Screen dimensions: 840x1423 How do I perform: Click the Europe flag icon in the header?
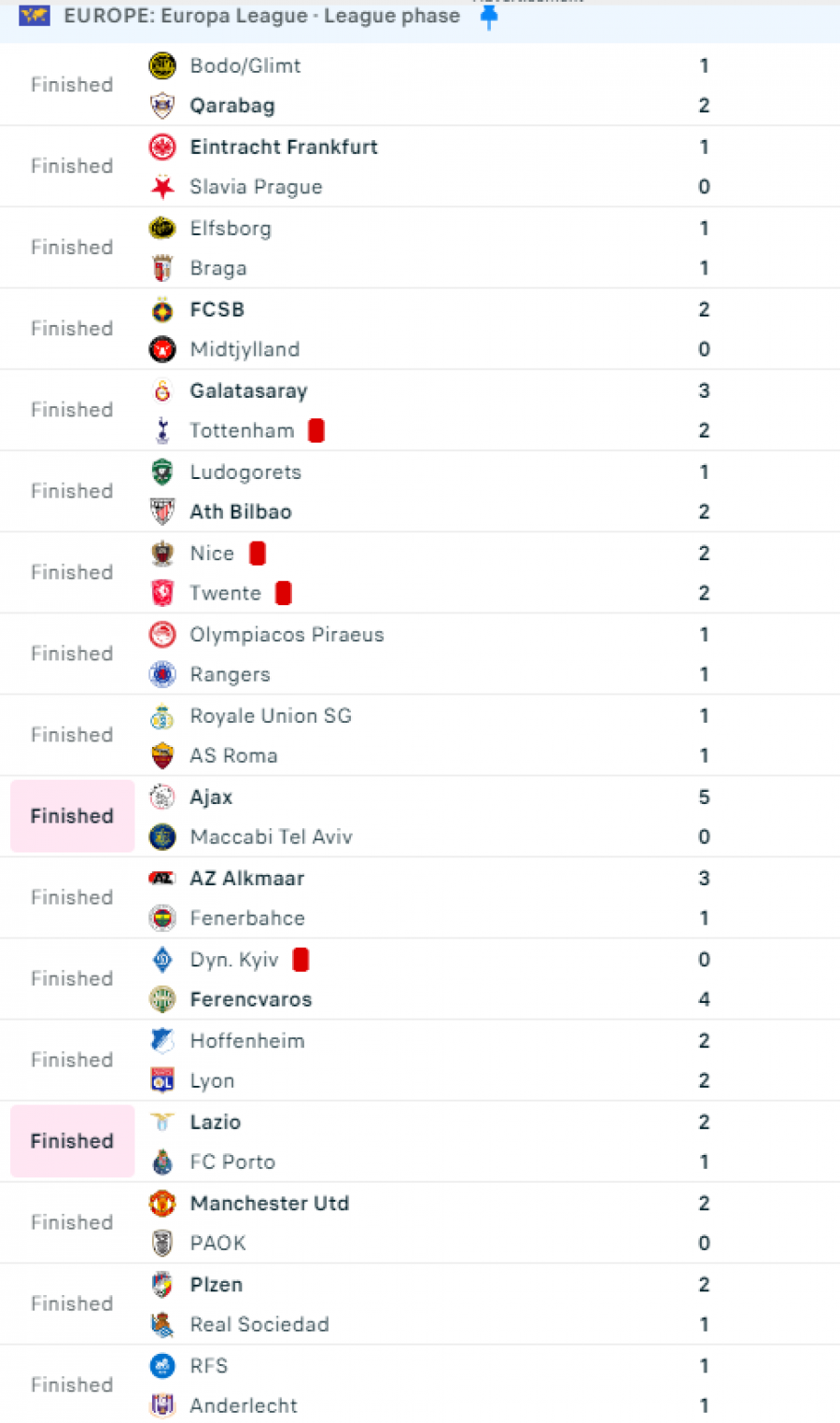pos(35,15)
